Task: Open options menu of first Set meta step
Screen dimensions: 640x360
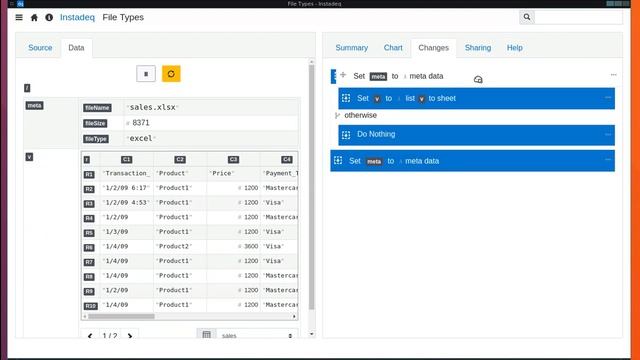Action: [613, 75]
